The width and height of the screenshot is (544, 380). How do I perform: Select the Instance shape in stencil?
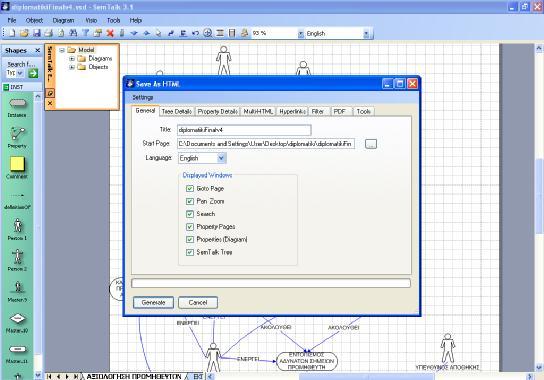coord(17,103)
